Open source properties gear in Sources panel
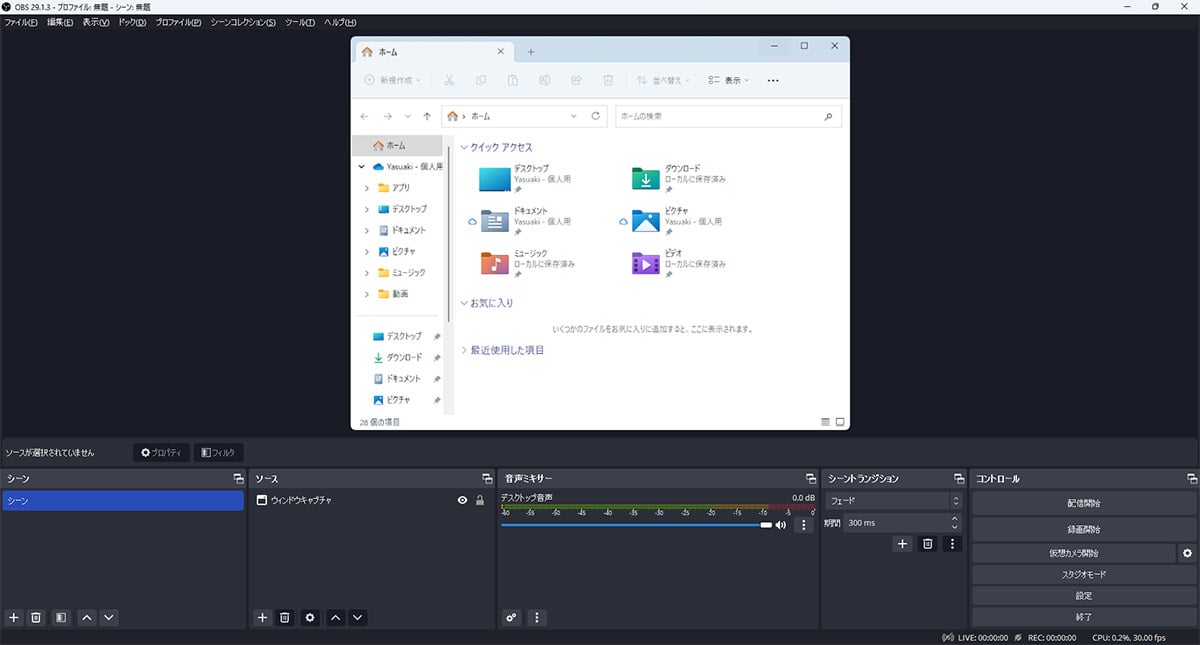Image resolution: width=1200 pixels, height=645 pixels. [310, 618]
